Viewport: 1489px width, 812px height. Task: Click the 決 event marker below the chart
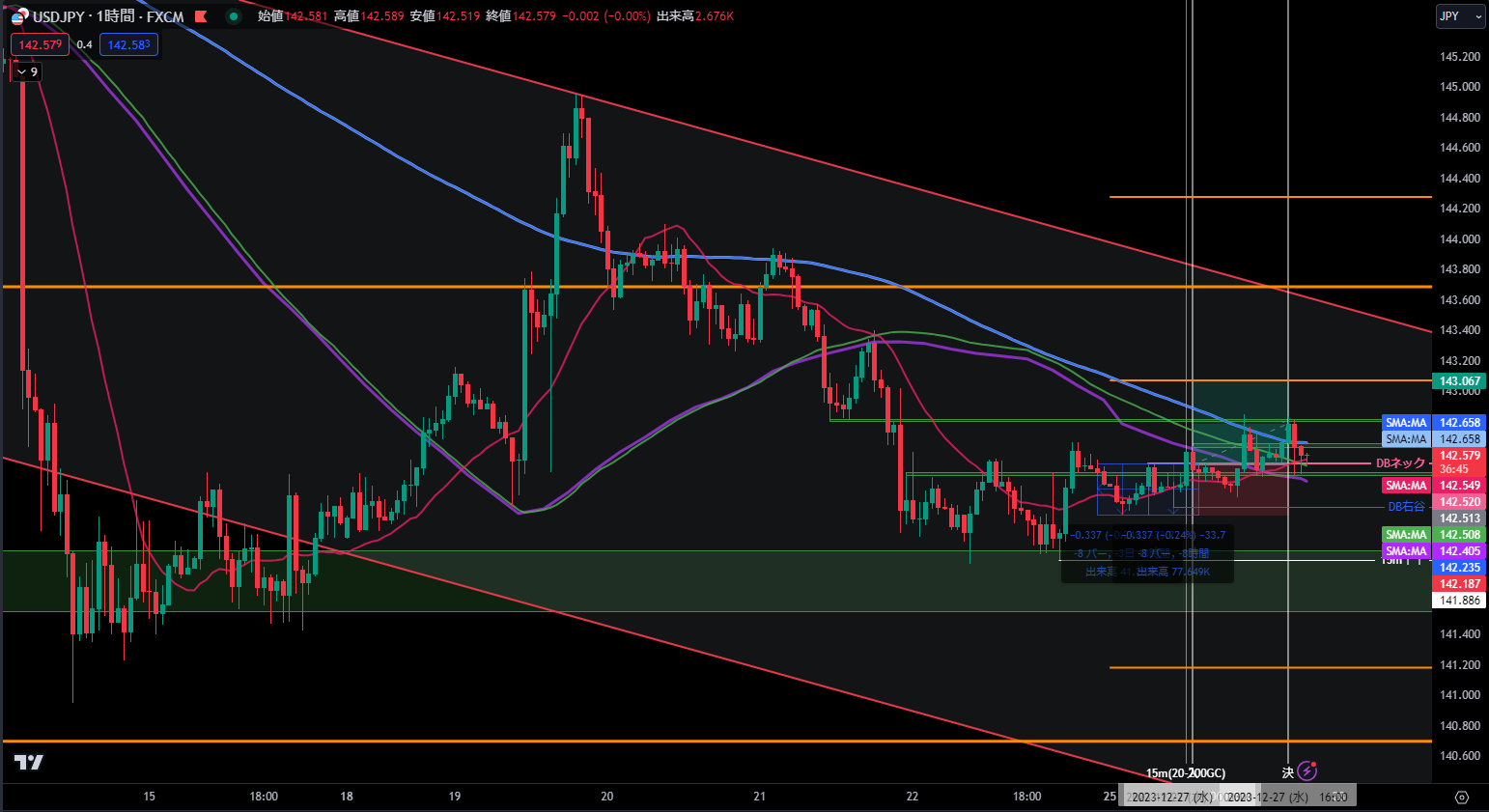coord(1288,771)
